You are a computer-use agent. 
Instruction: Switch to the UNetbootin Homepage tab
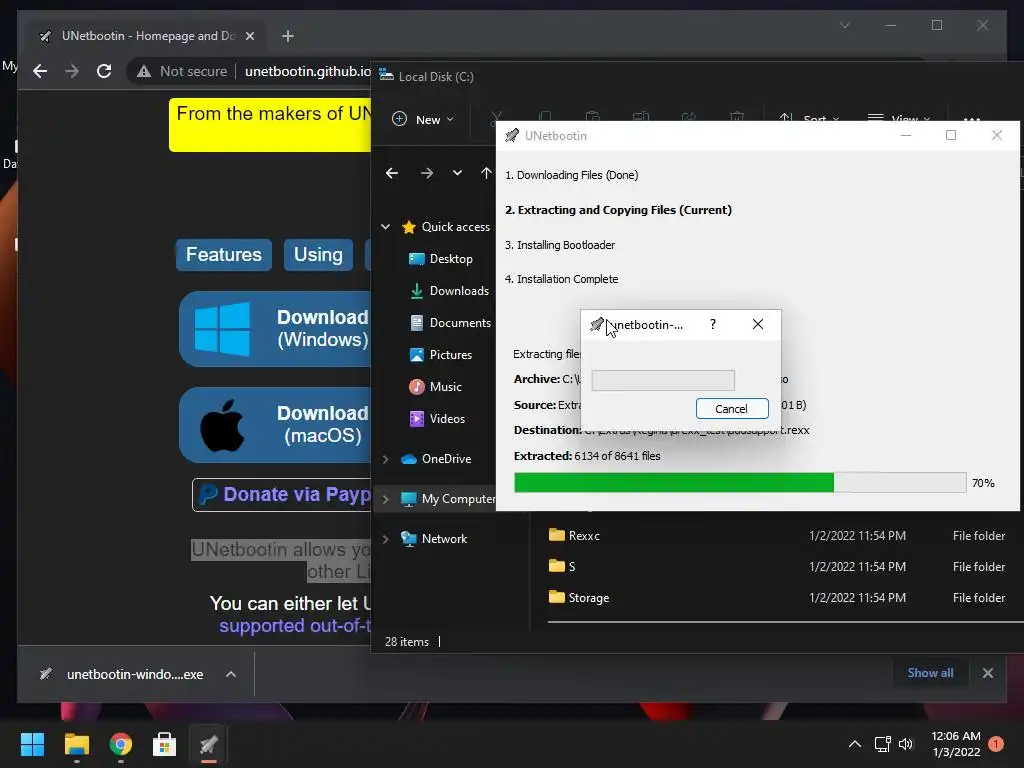[147, 36]
